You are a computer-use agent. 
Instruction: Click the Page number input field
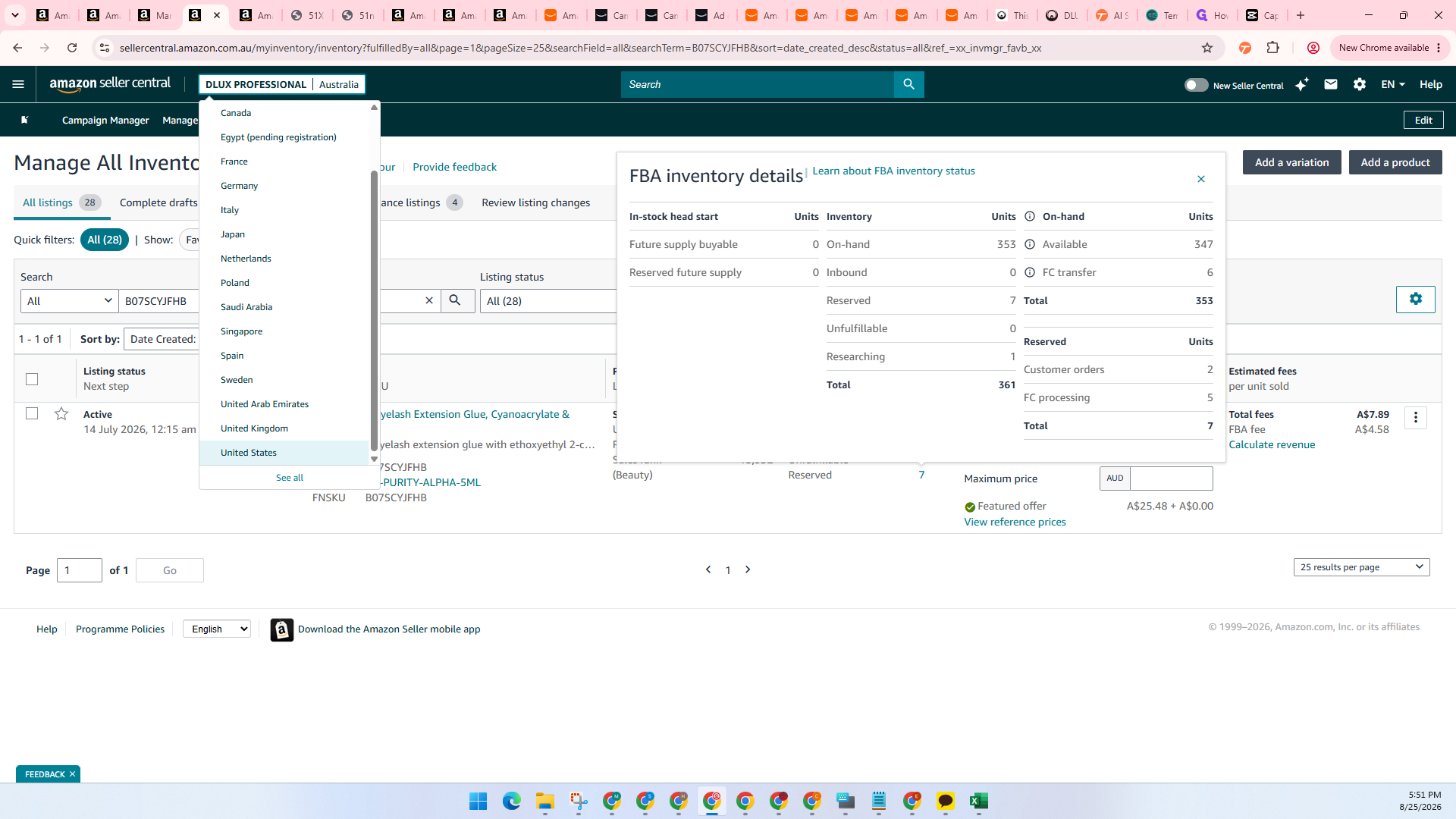79,570
